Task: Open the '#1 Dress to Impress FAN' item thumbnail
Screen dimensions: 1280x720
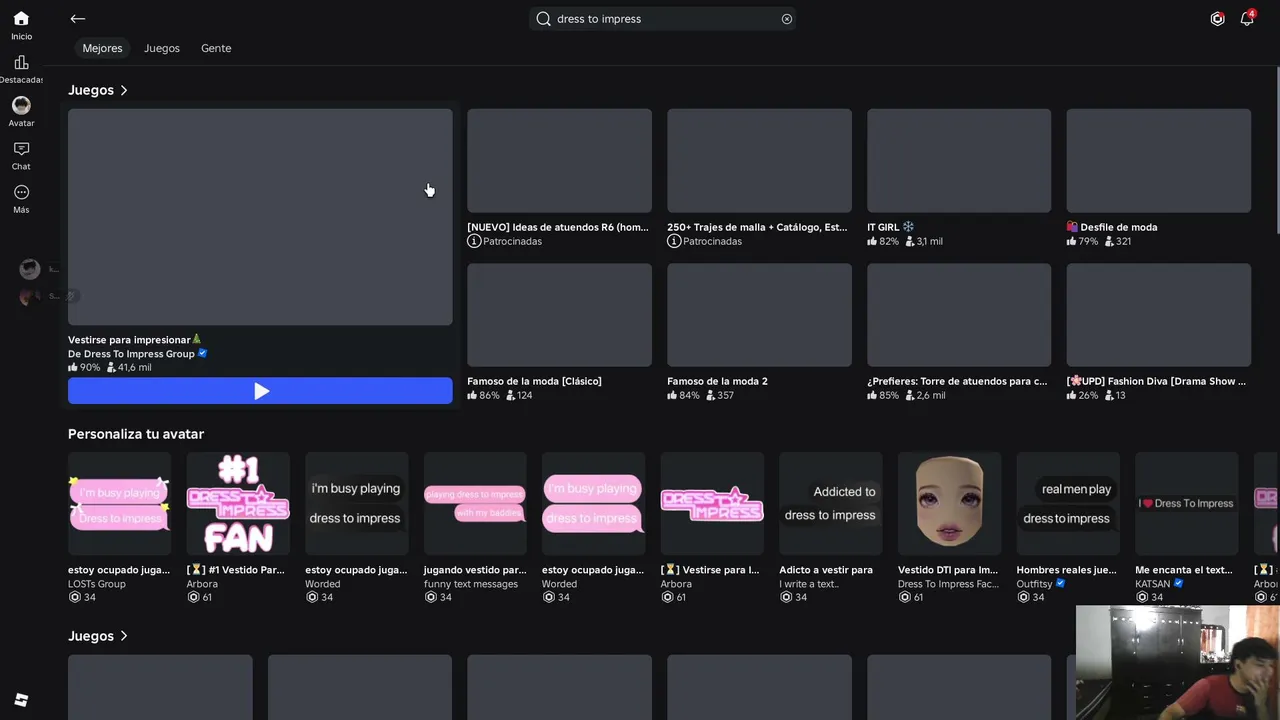Action: tap(238, 503)
